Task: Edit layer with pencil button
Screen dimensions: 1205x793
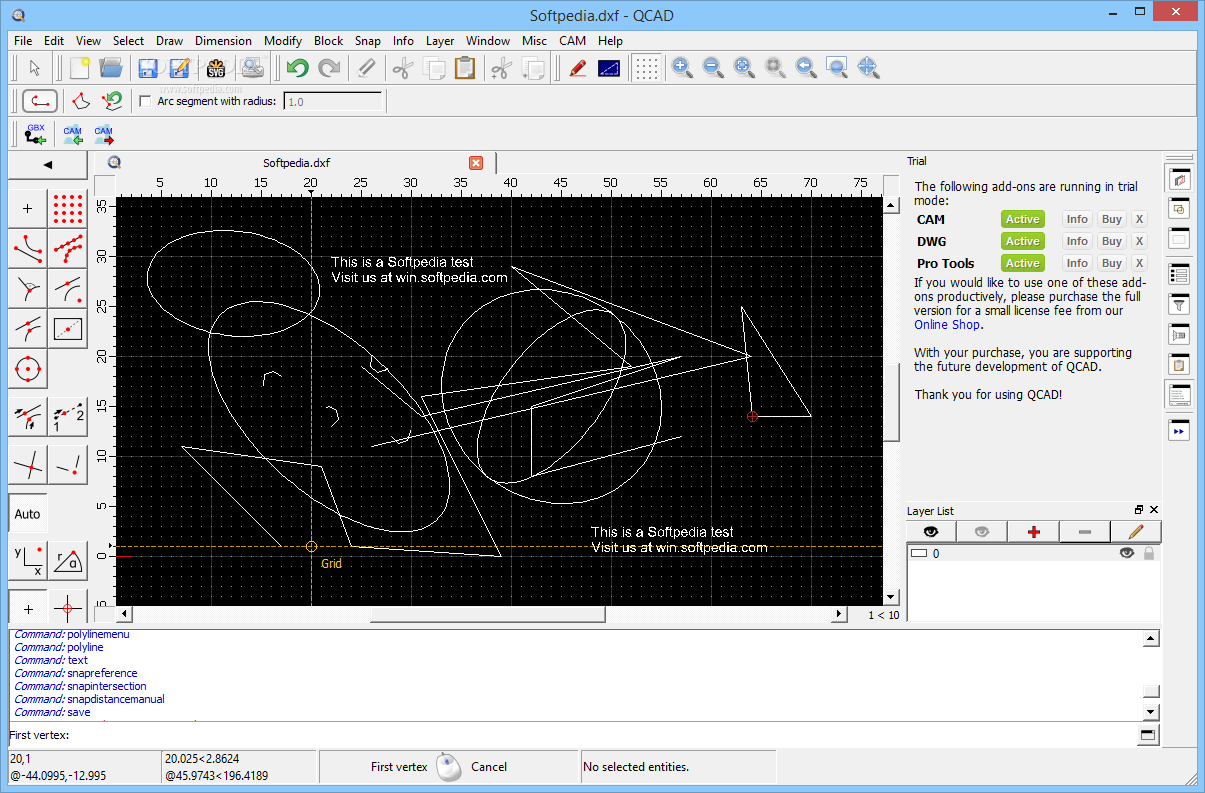Action: 1136,532
